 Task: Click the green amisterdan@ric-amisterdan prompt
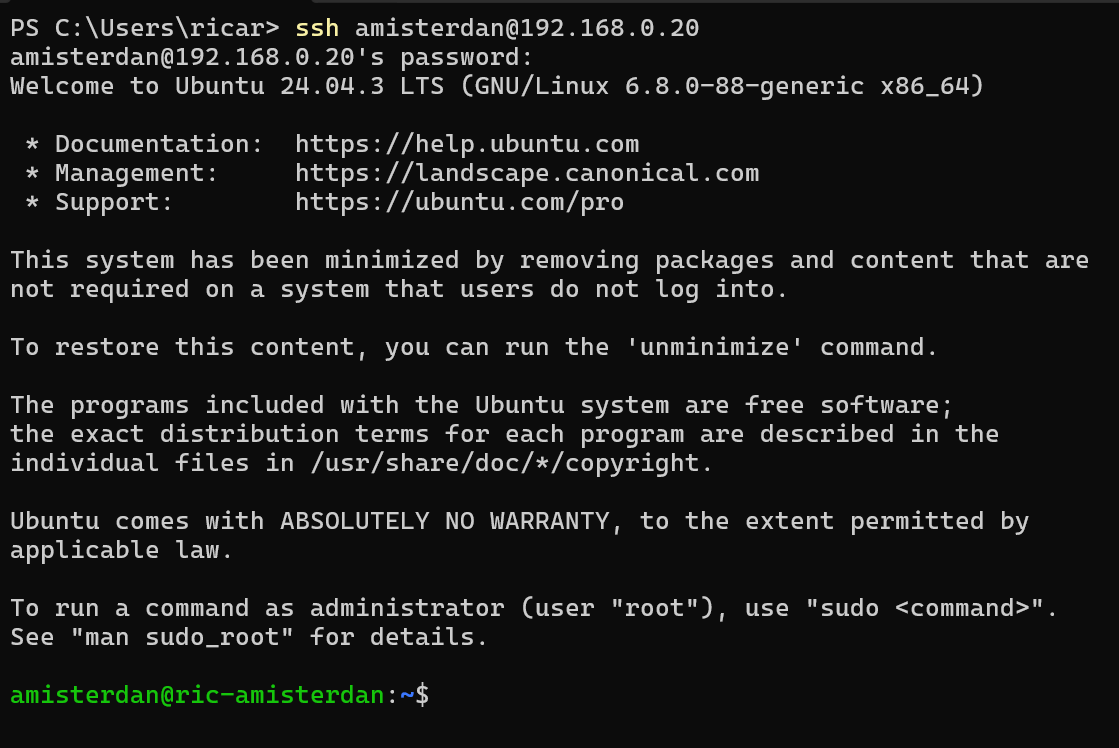click(197, 695)
